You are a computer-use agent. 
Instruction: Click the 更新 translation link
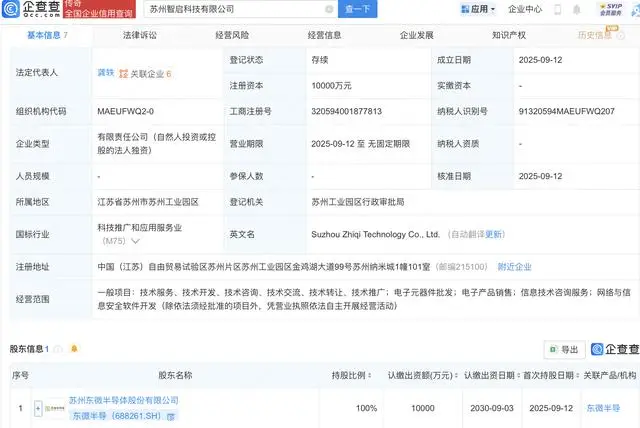522,235
